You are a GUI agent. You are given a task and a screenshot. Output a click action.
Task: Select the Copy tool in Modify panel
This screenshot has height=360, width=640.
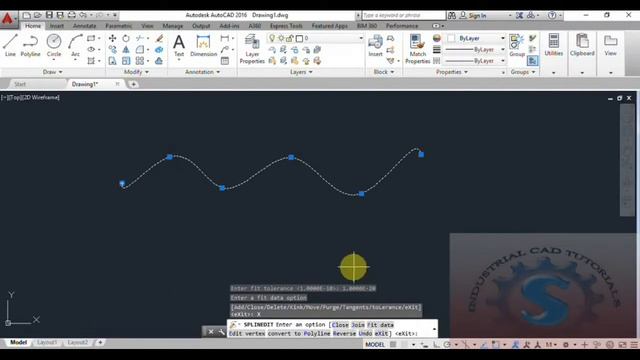coord(112,50)
